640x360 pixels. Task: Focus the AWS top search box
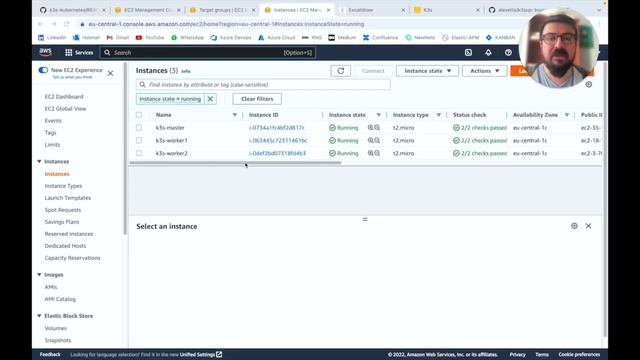pos(208,53)
